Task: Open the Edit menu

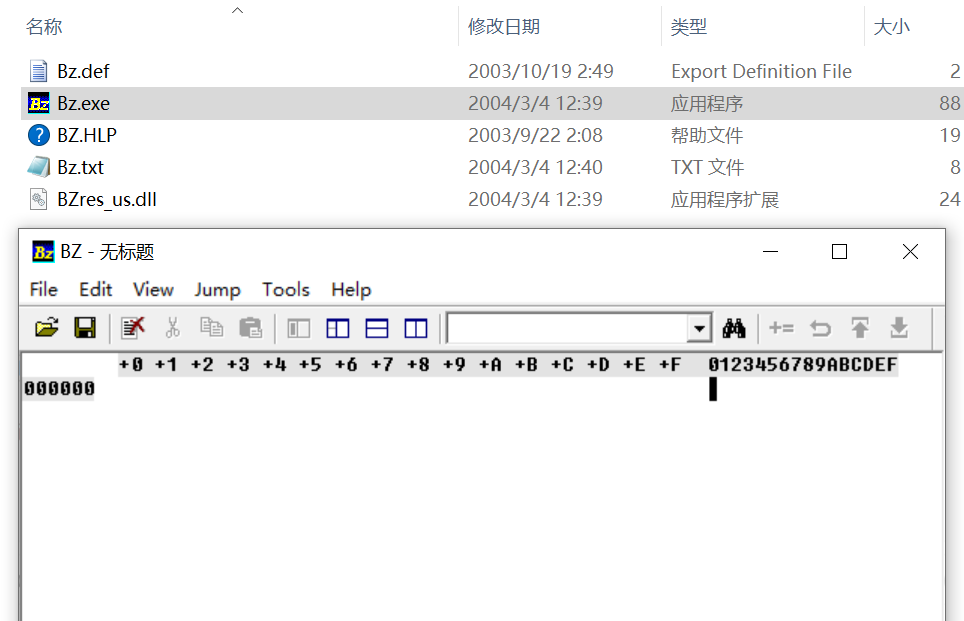Action: coord(95,289)
